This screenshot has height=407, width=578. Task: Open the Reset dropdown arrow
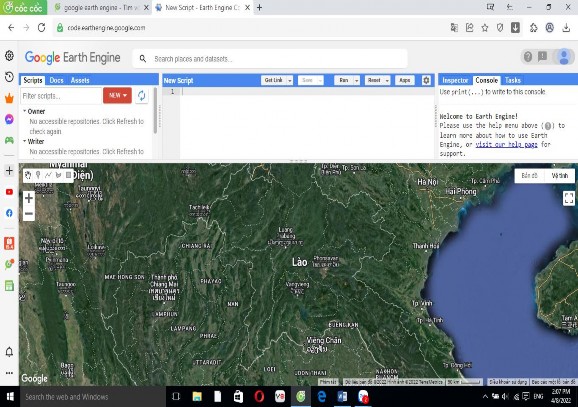tap(387, 80)
